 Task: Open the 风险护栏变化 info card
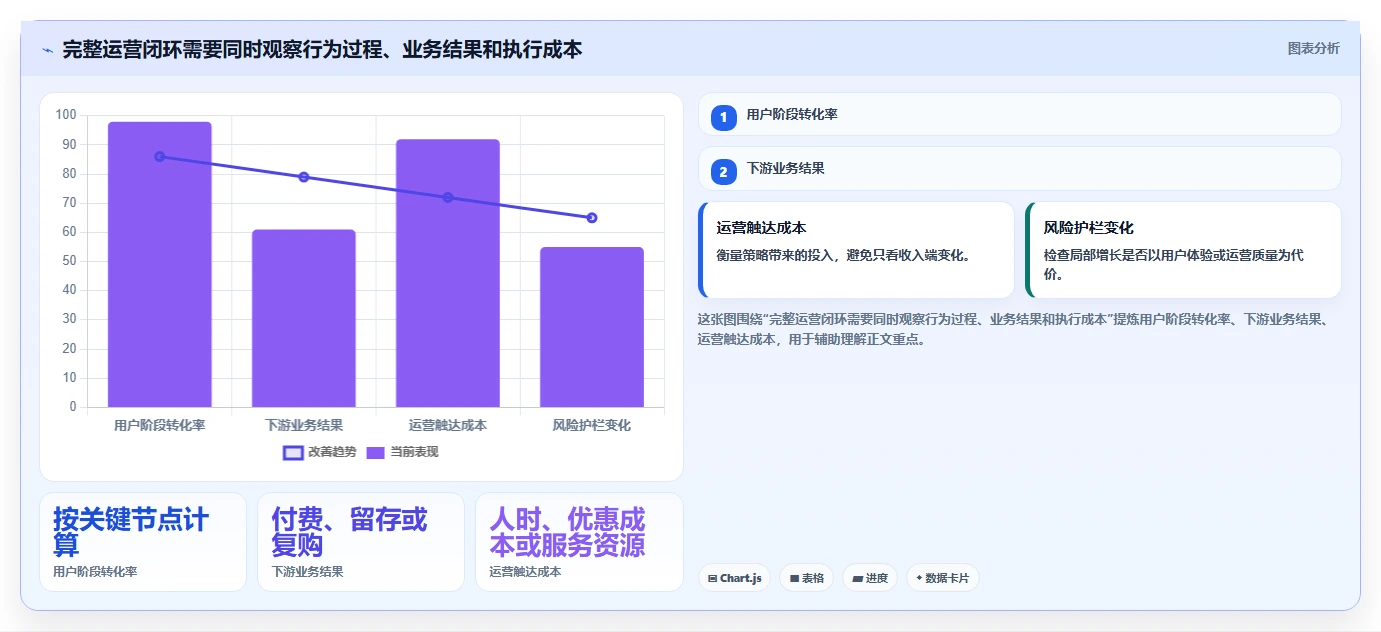pyautogui.click(x=1183, y=250)
